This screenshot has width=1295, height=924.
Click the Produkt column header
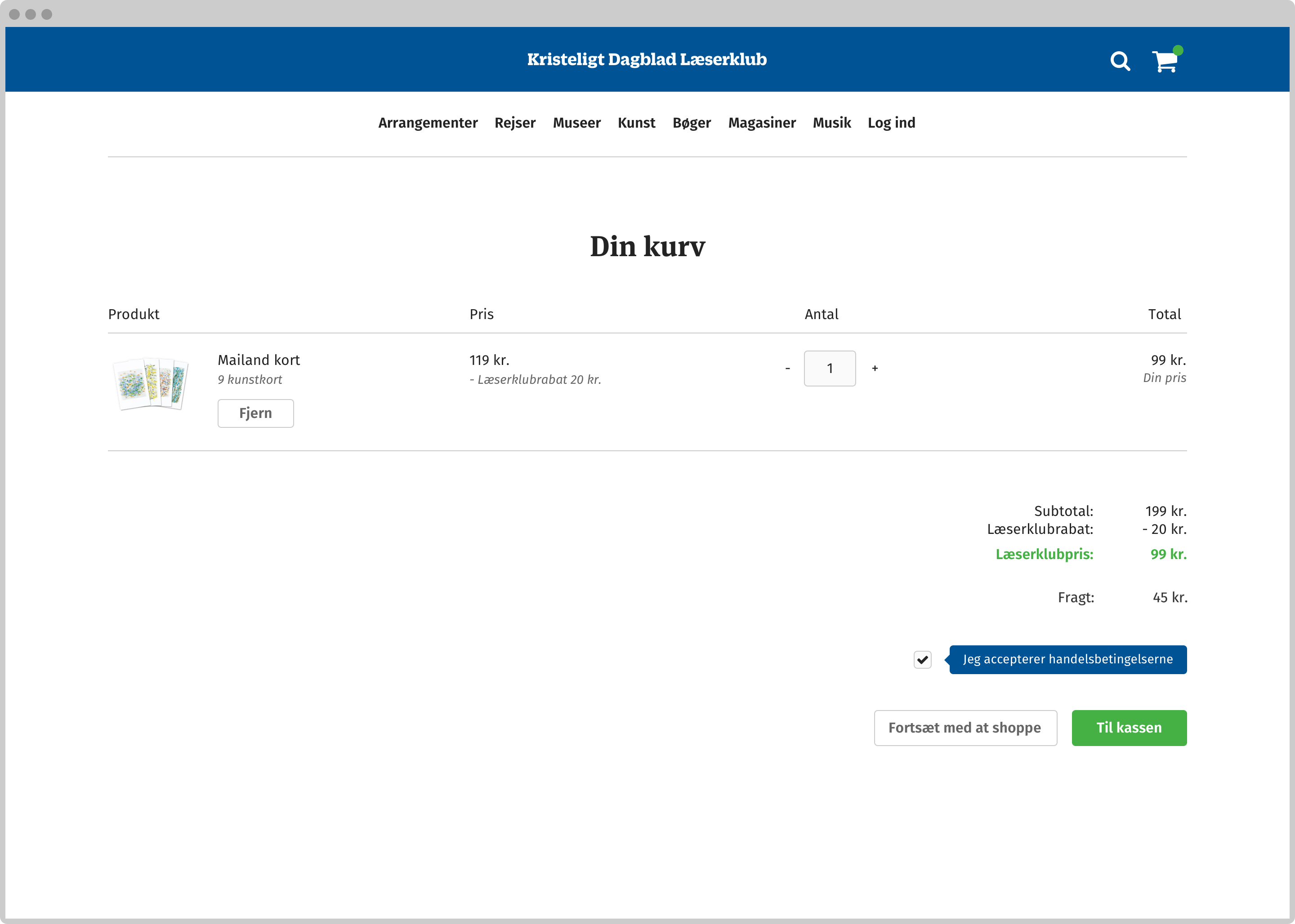click(x=134, y=314)
